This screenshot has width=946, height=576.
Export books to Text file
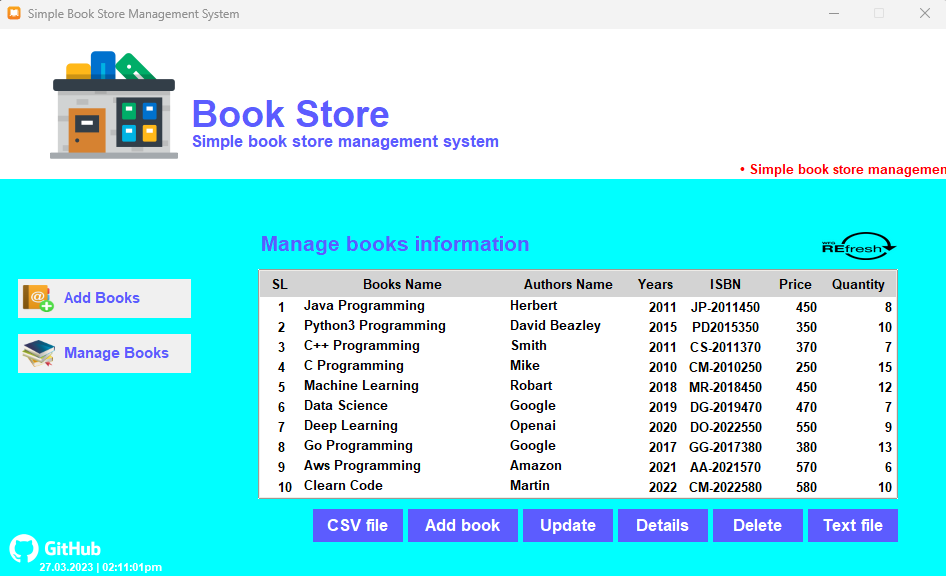853,525
